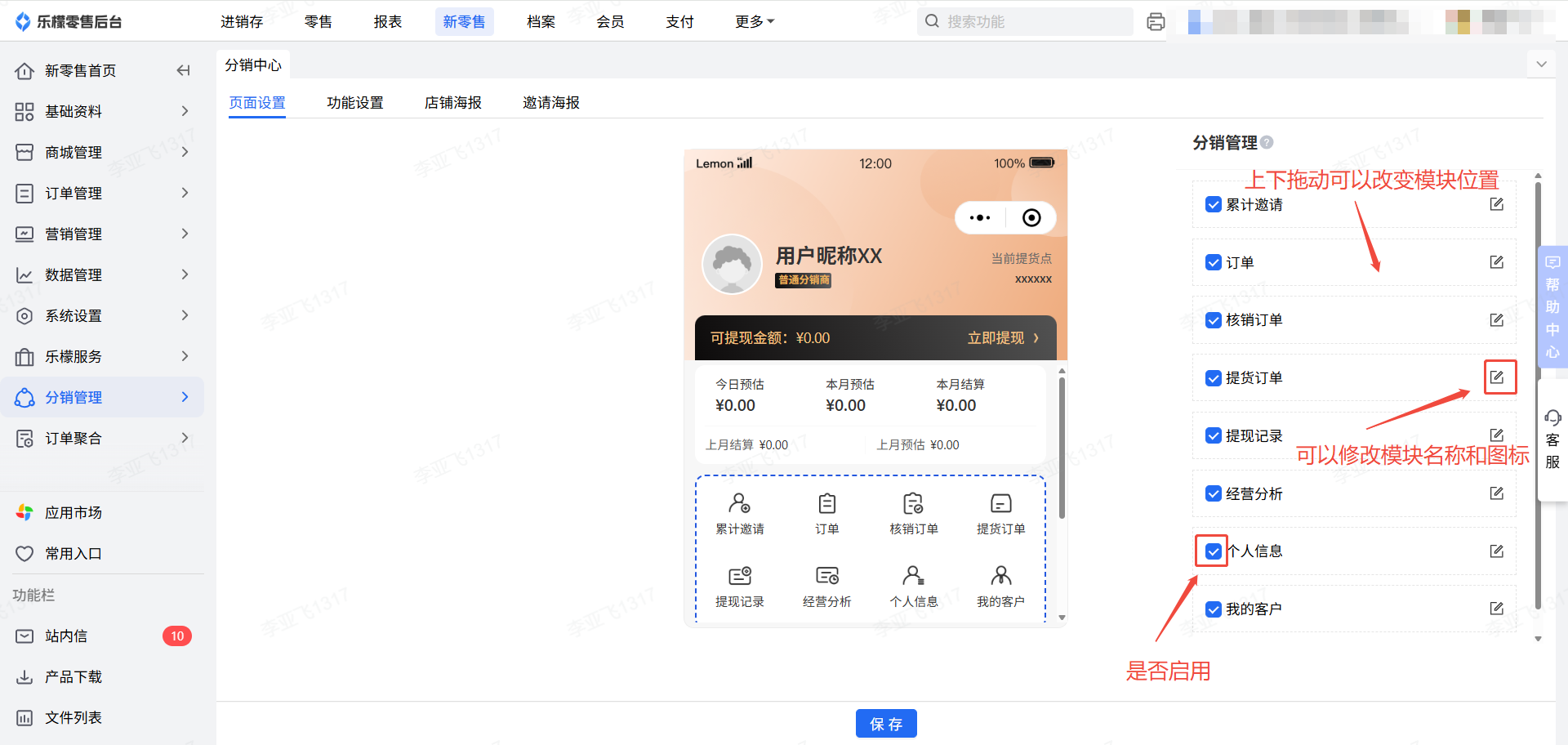Go to 新零售首页 in sidebar
This screenshot has height=745, width=1568.
pyautogui.click(x=80, y=71)
